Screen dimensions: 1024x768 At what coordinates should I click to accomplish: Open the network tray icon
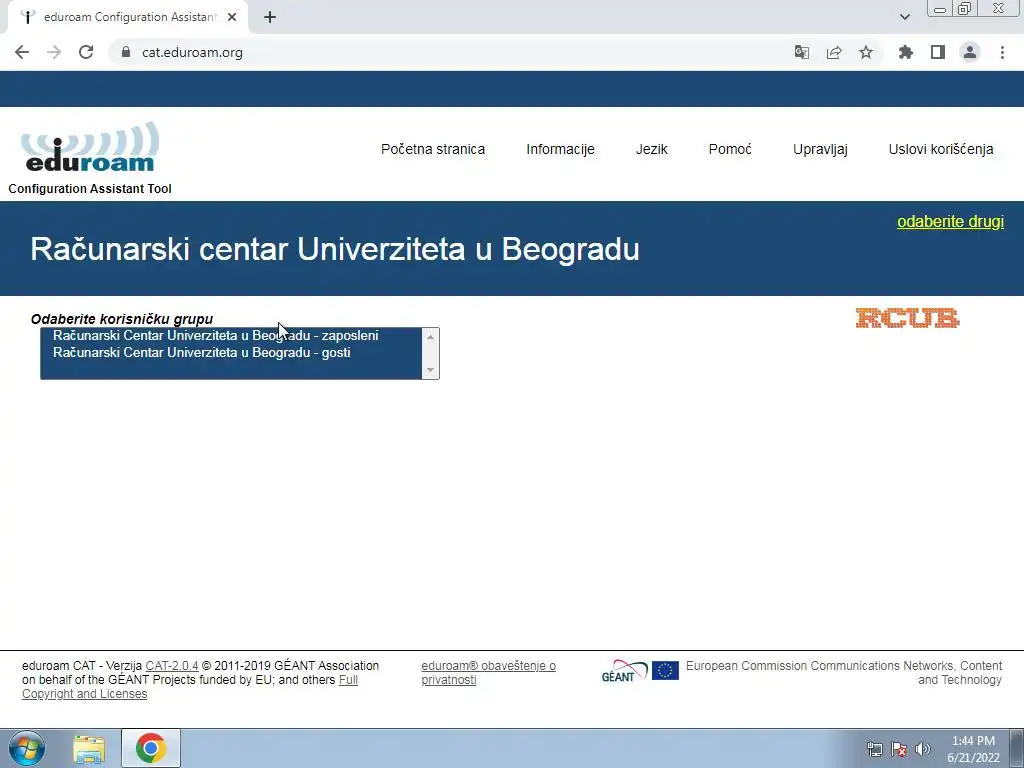click(874, 749)
